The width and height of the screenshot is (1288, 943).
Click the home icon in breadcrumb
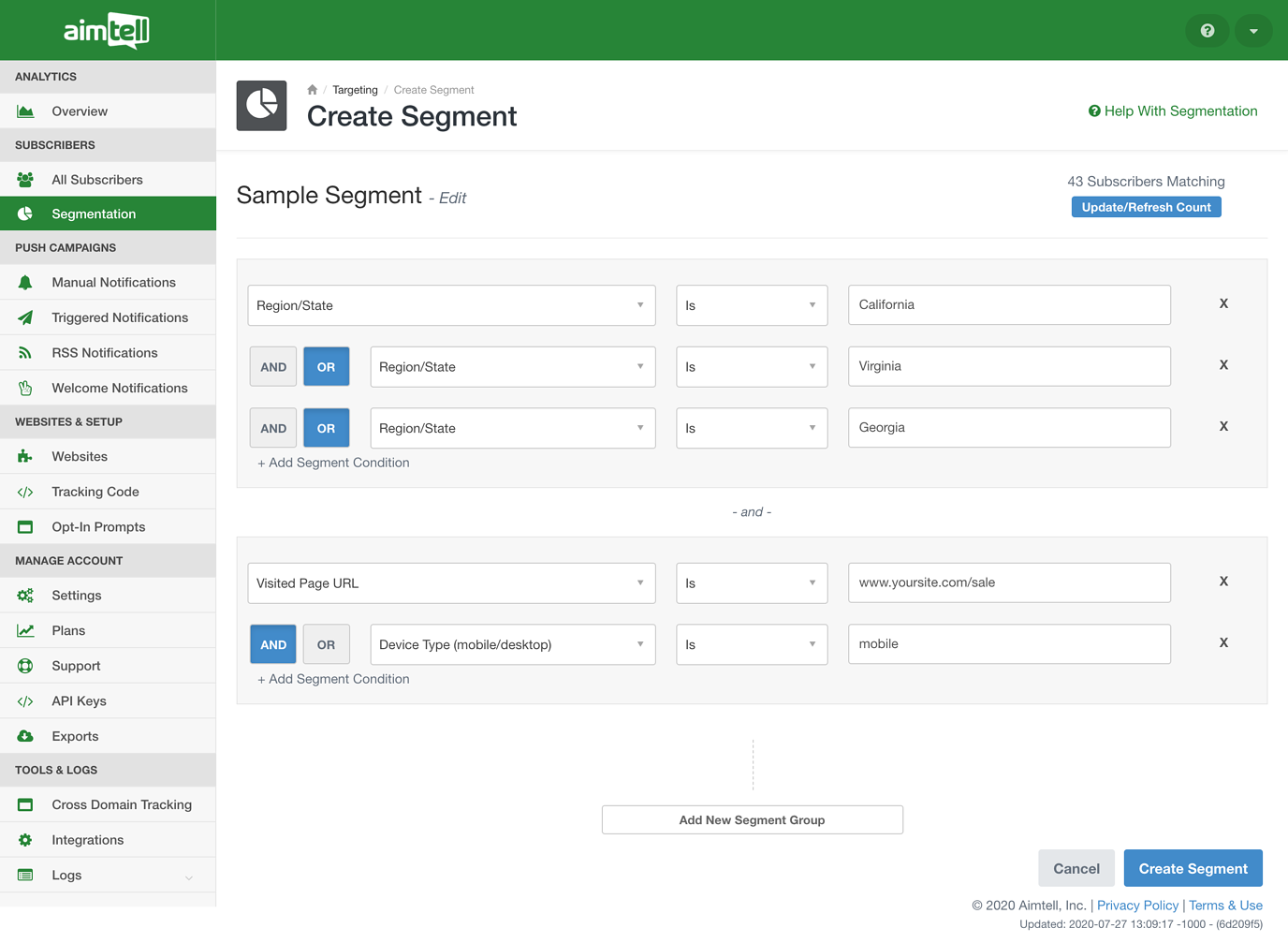coord(313,90)
